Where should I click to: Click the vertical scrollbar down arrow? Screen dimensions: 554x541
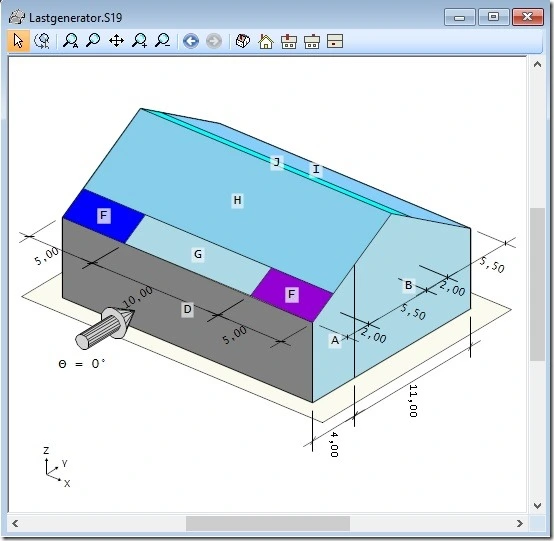(537, 506)
